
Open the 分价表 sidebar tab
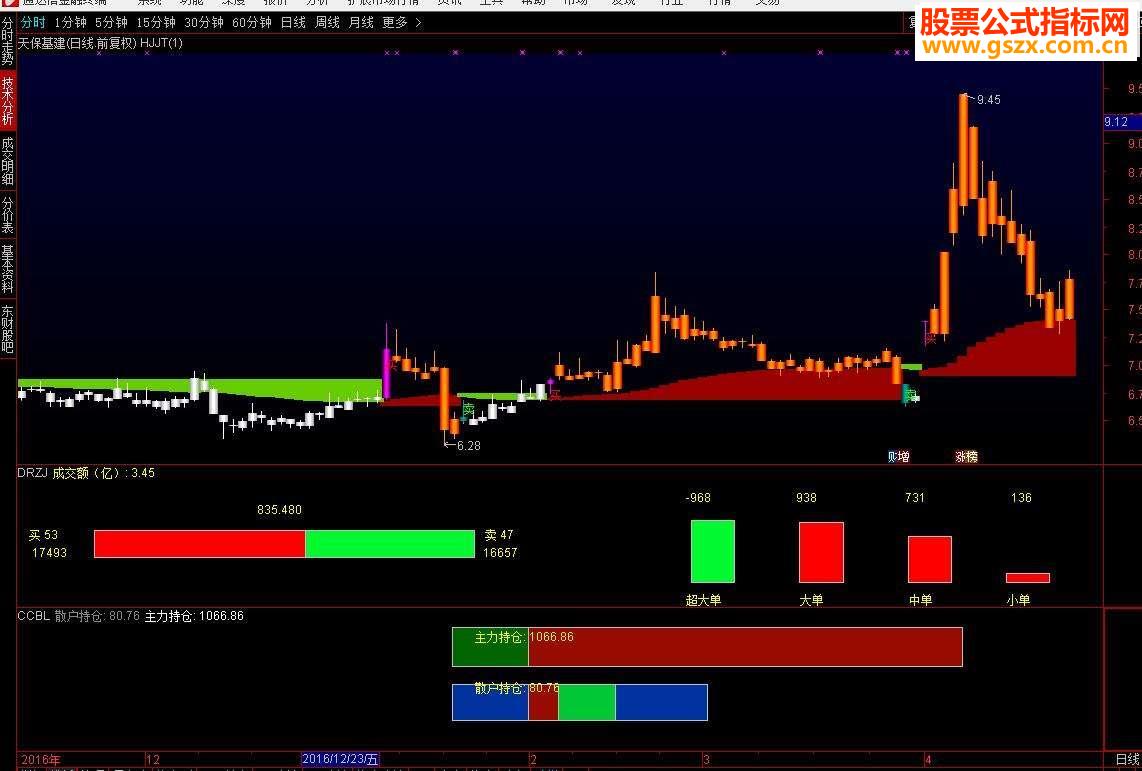[7, 214]
